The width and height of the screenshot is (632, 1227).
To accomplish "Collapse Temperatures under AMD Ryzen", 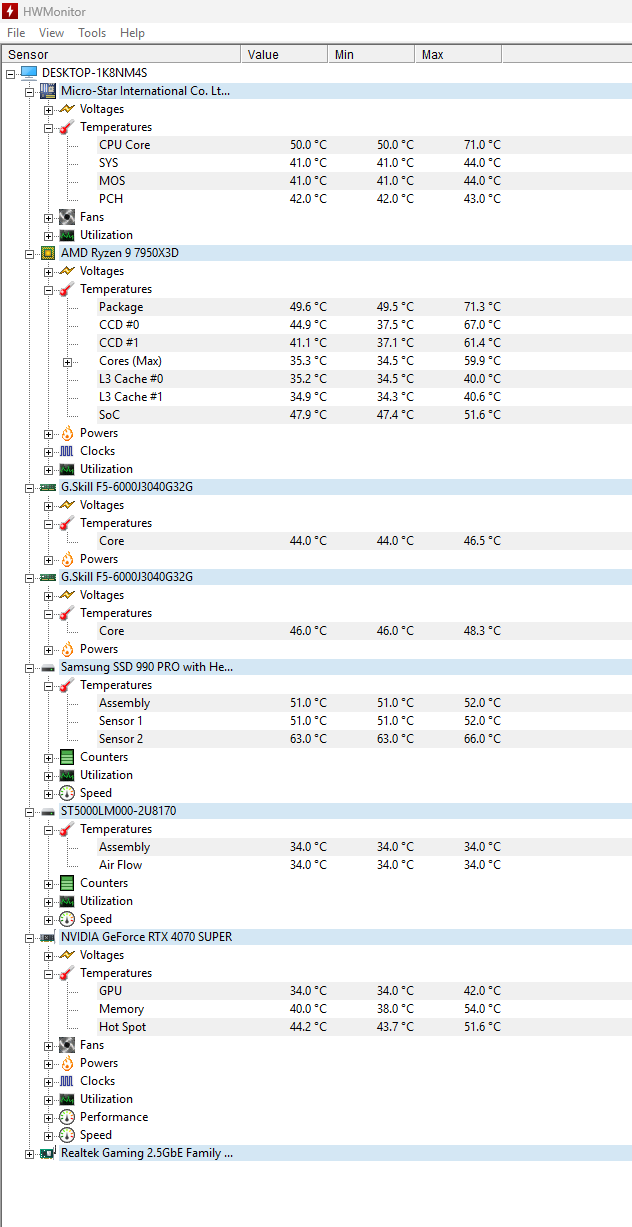I will 48,289.
